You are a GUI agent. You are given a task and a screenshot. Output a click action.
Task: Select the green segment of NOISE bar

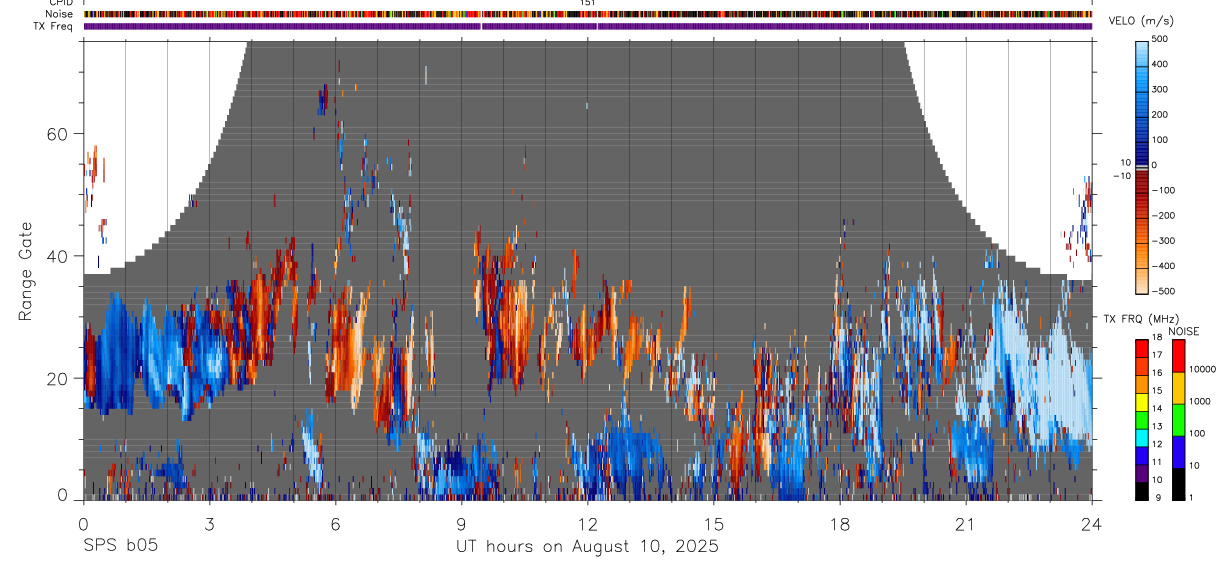[1178, 420]
